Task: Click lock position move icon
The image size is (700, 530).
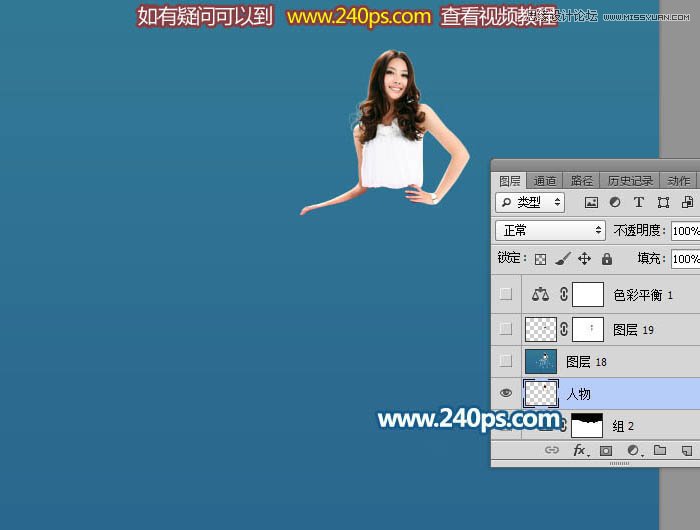Action: point(584,259)
